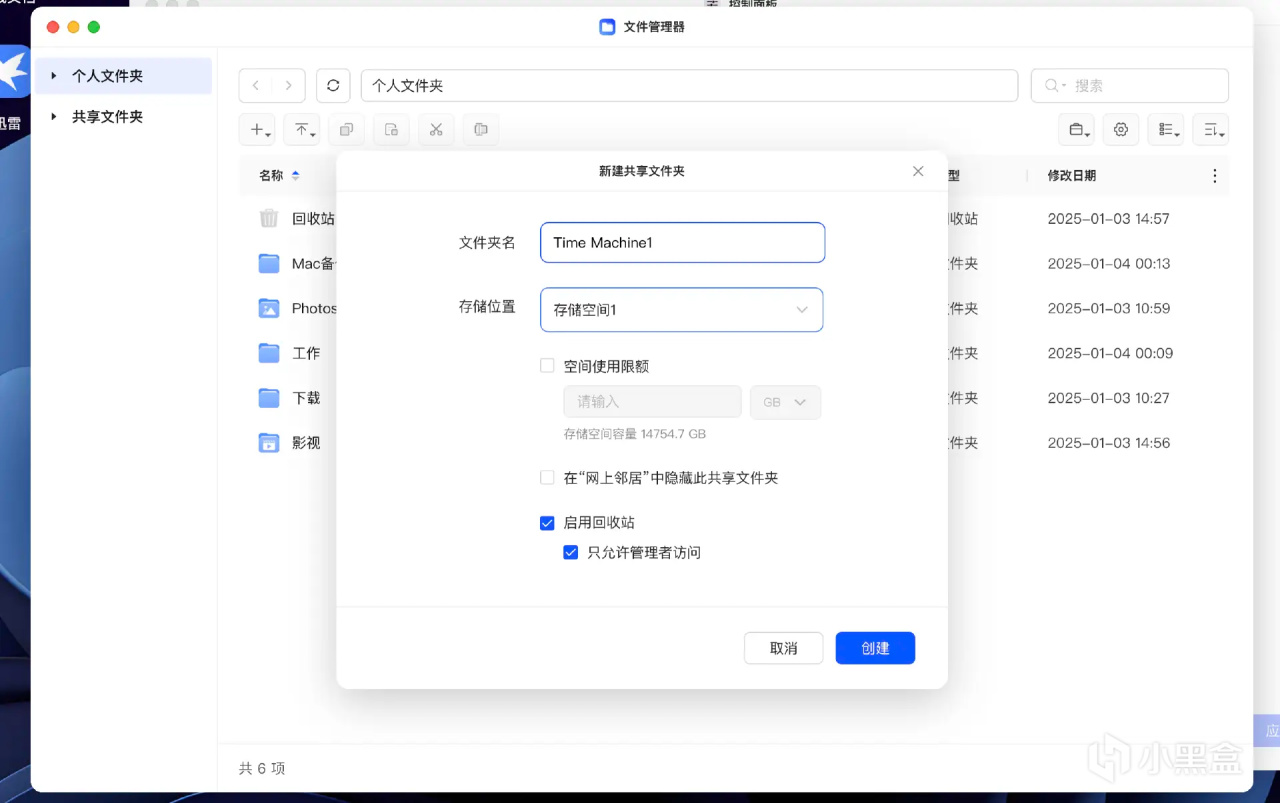Refresh the folder listing
This screenshot has width=1280, height=803.
(x=333, y=86)
